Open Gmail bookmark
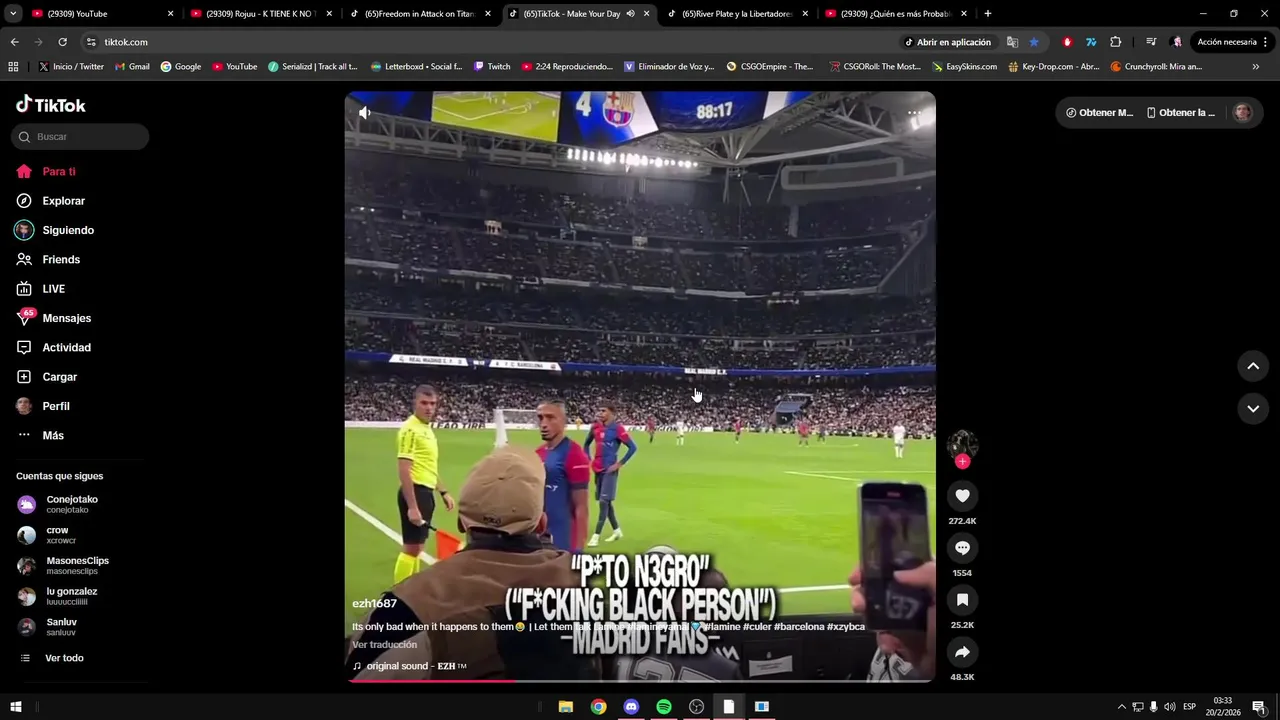The width and height of the screenshot is (1280, 720). 132,67
